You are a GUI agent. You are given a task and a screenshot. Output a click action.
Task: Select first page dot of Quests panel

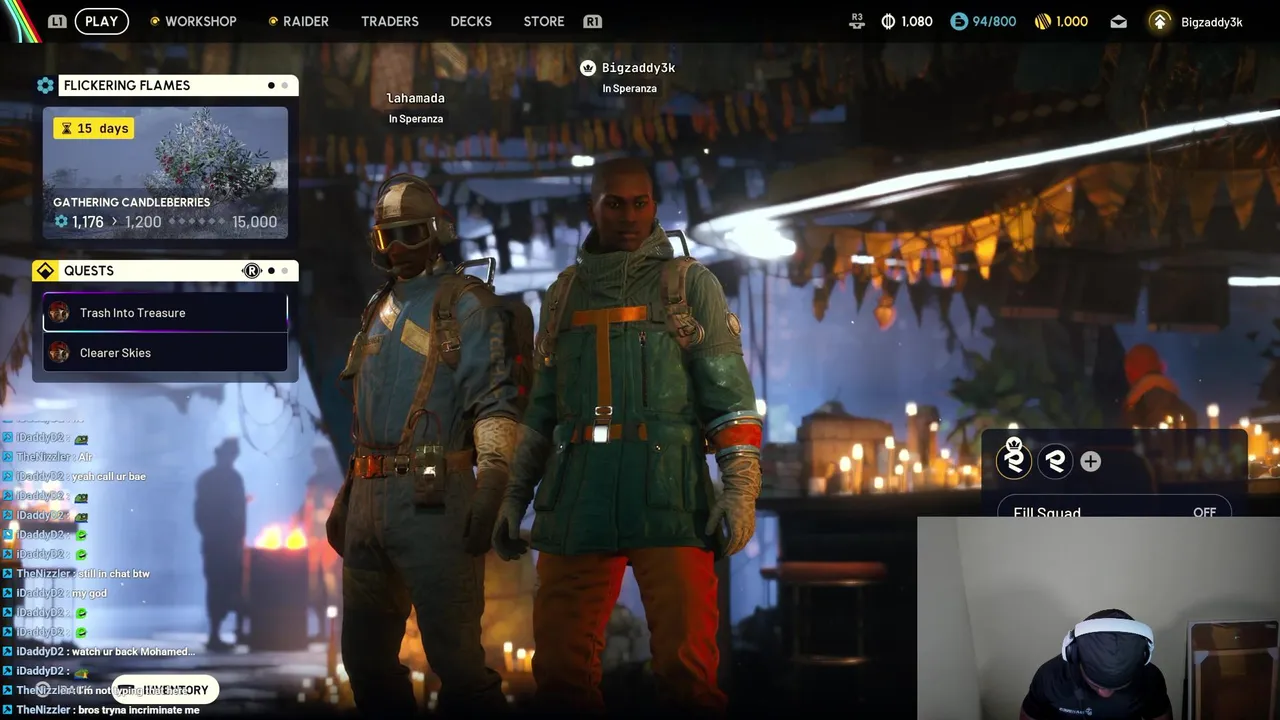coord(271,271)
